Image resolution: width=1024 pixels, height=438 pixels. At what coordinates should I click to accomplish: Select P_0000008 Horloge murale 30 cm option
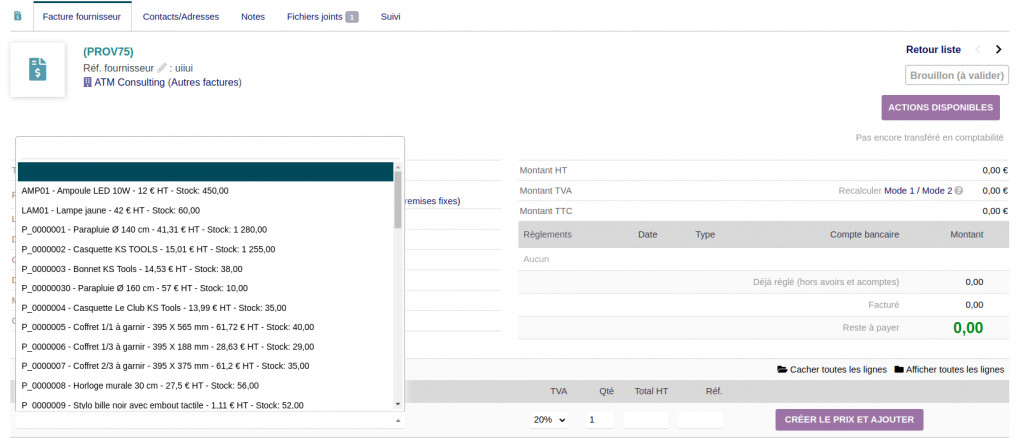(205, 385)
